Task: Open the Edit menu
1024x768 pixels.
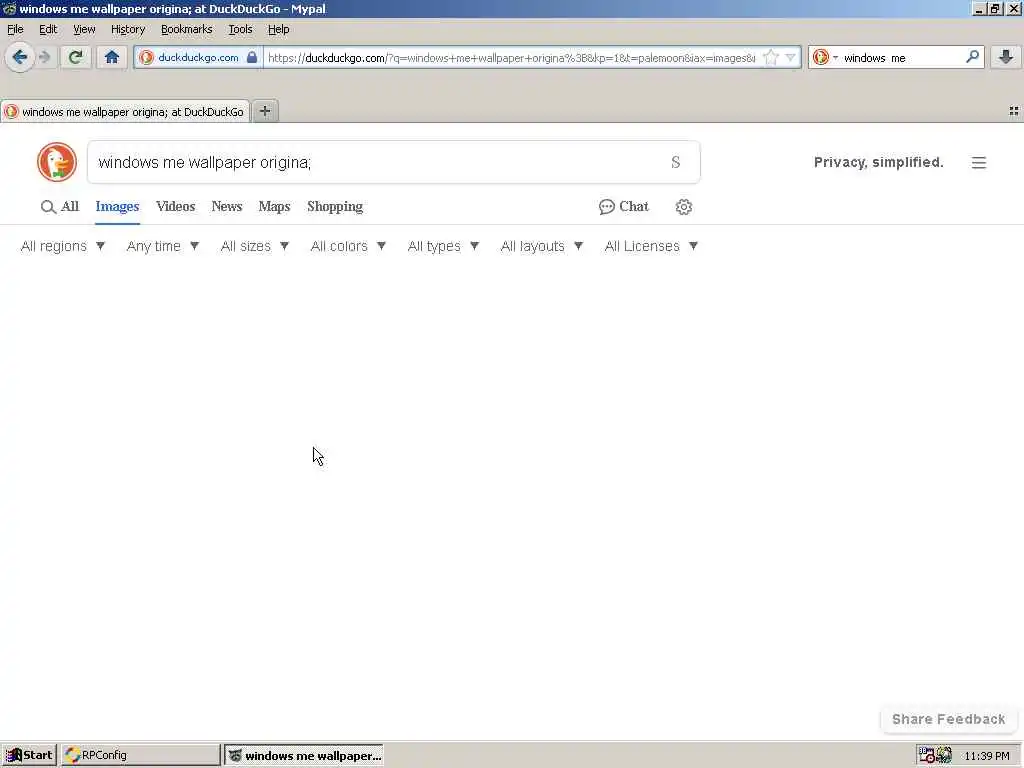Action: (48, 29)
